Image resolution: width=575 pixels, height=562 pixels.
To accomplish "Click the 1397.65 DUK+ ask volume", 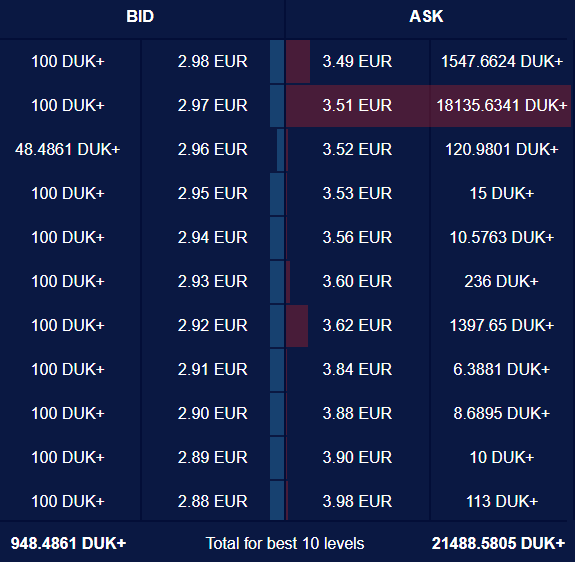I will (x=501, y=325).
